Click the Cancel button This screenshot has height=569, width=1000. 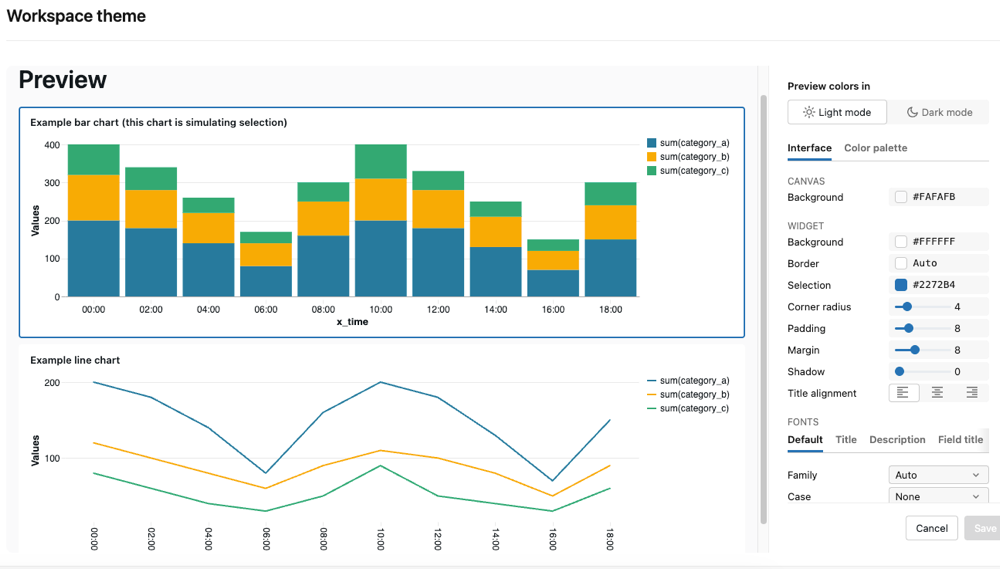(x=931, y=528)
